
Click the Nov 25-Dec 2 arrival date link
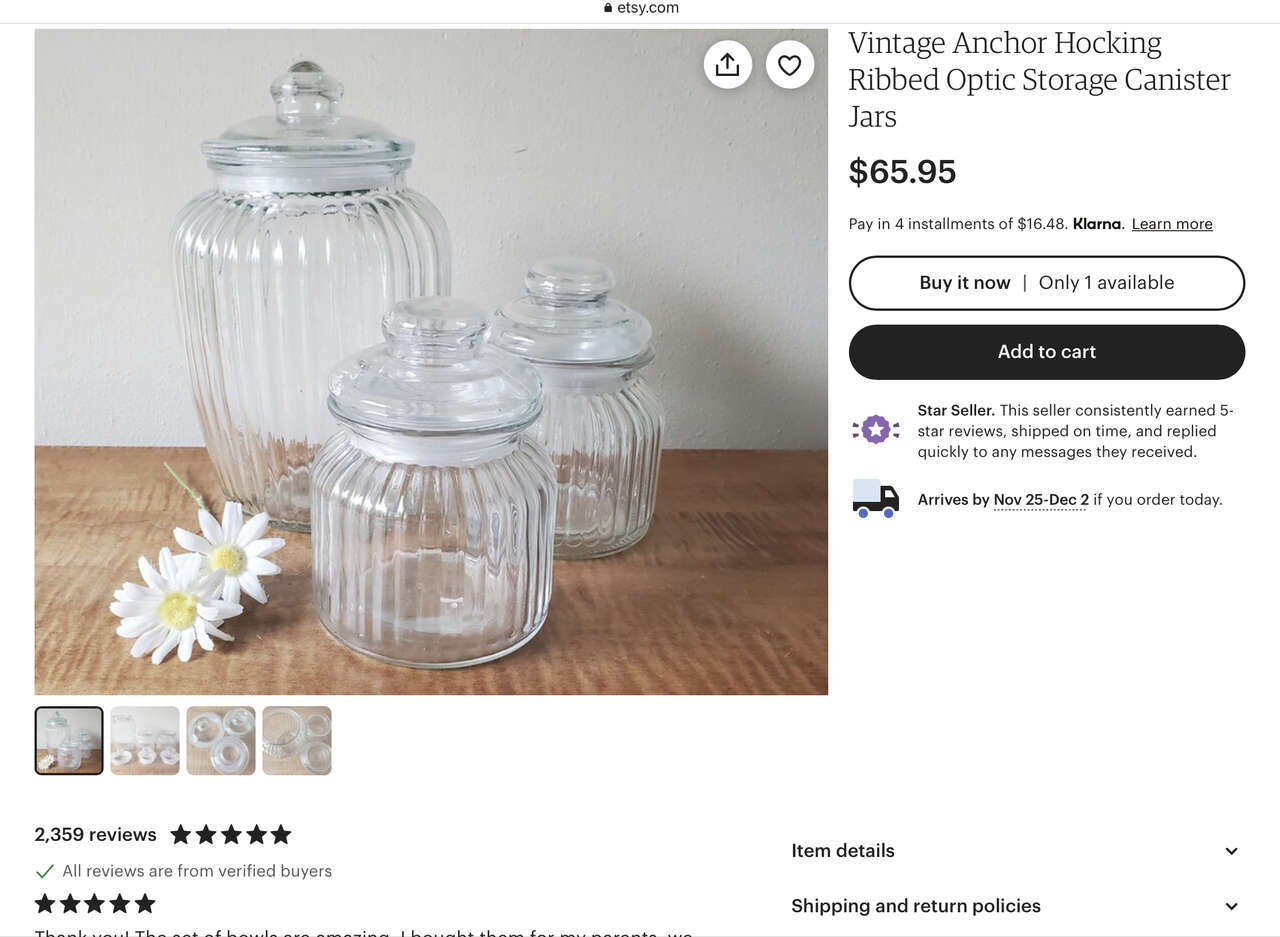click(1041, 500)
